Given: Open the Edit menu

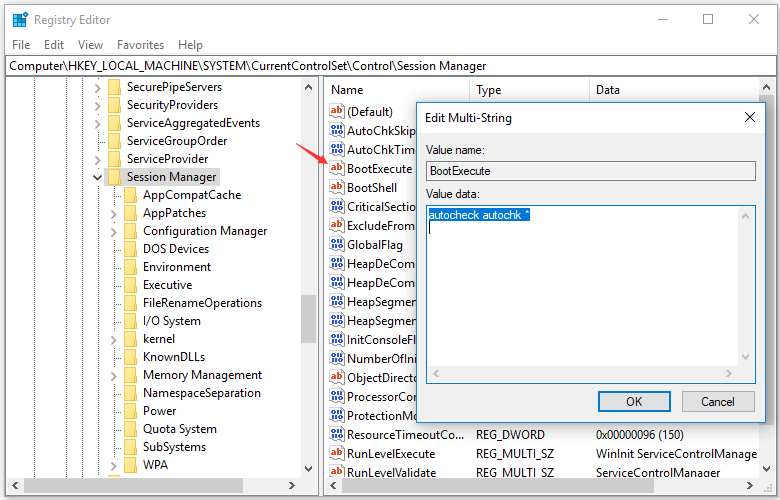Looking at the screenshot, I should (x=54, y=45).
